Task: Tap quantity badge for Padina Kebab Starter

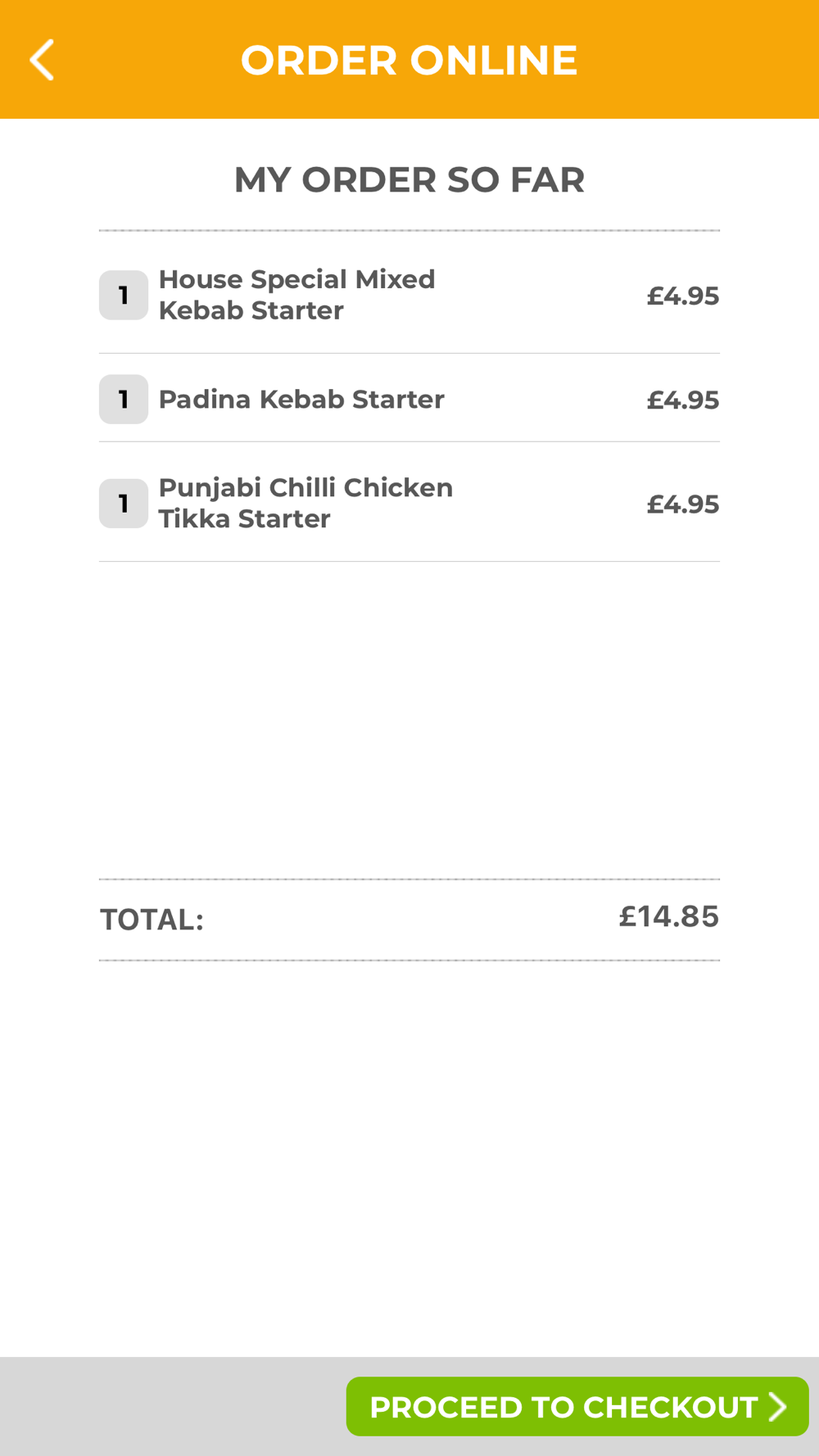Action: (x=124, y=399)
